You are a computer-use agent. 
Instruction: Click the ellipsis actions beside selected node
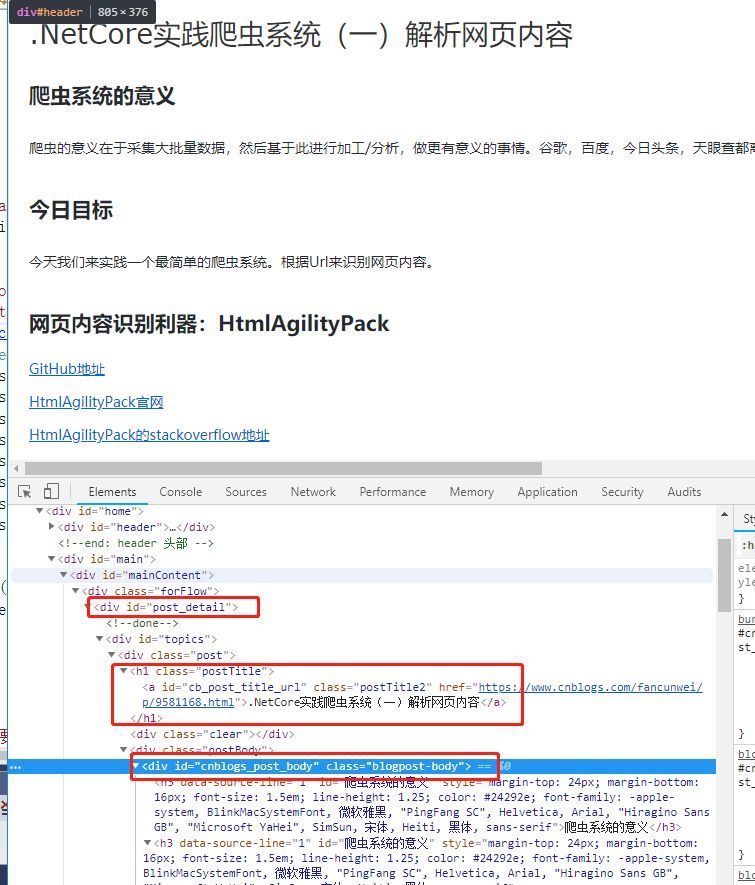[x=15, y=767]
